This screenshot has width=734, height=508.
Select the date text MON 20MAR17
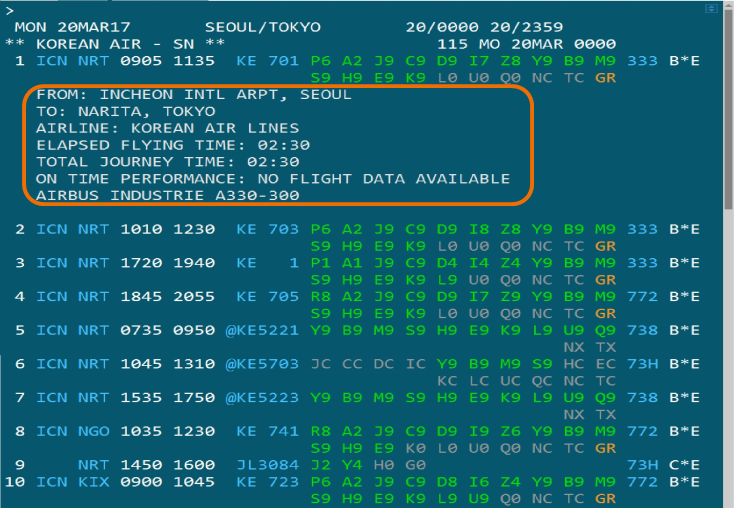72,27
